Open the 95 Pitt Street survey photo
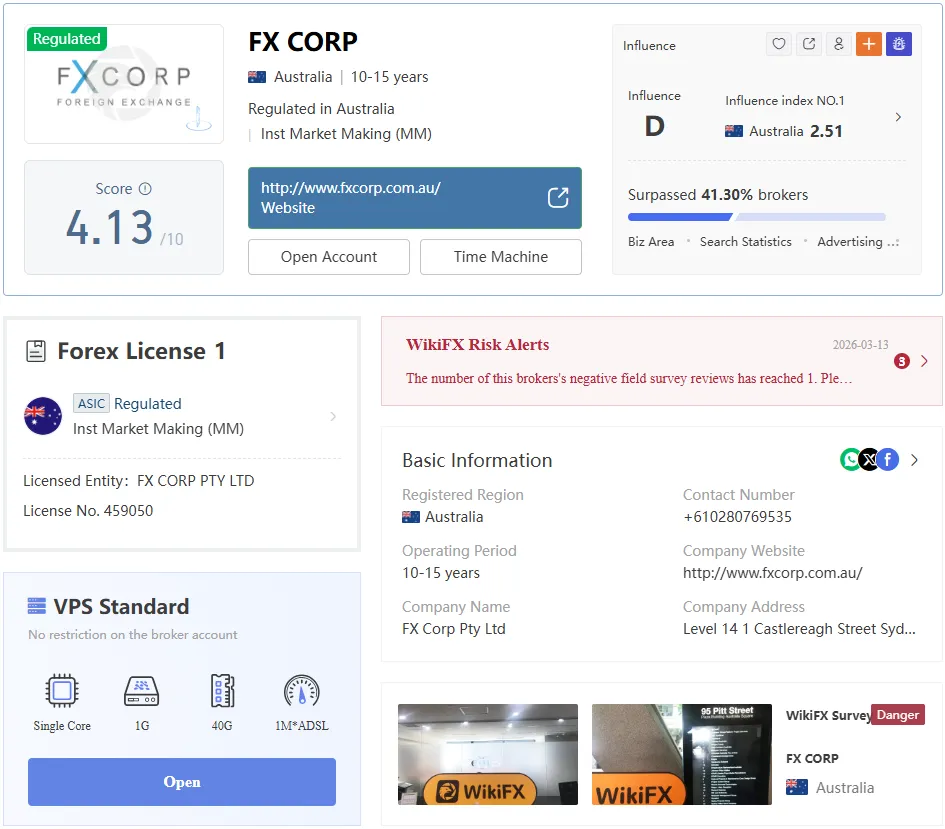Image resolution: width=945 pixels, height=829 pixels. pyautogui.click(x=682, y=754)
